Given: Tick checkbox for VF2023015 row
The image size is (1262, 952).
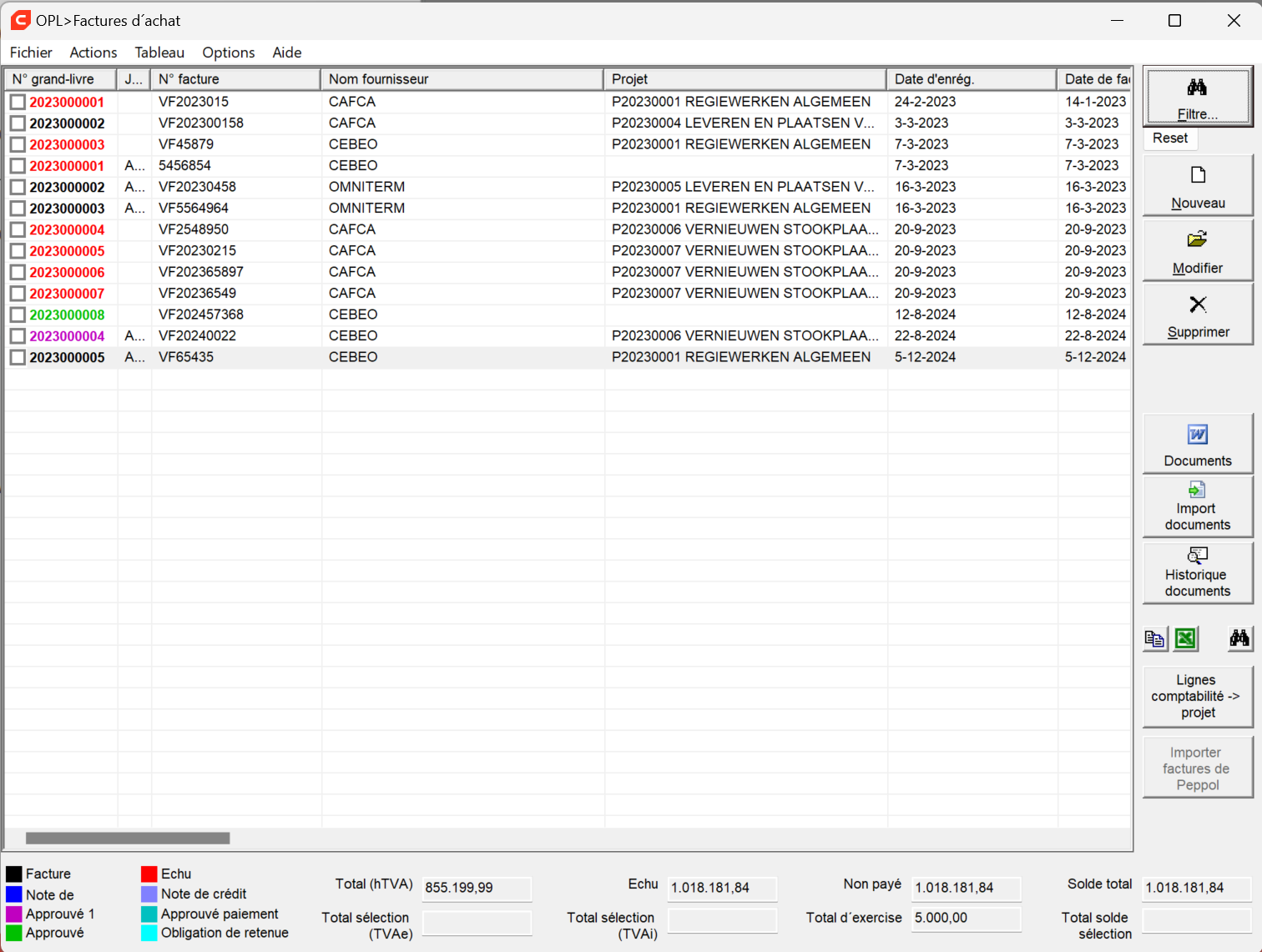Looking at the screenshot, I should pyautogui.click(x=18, y=102).
